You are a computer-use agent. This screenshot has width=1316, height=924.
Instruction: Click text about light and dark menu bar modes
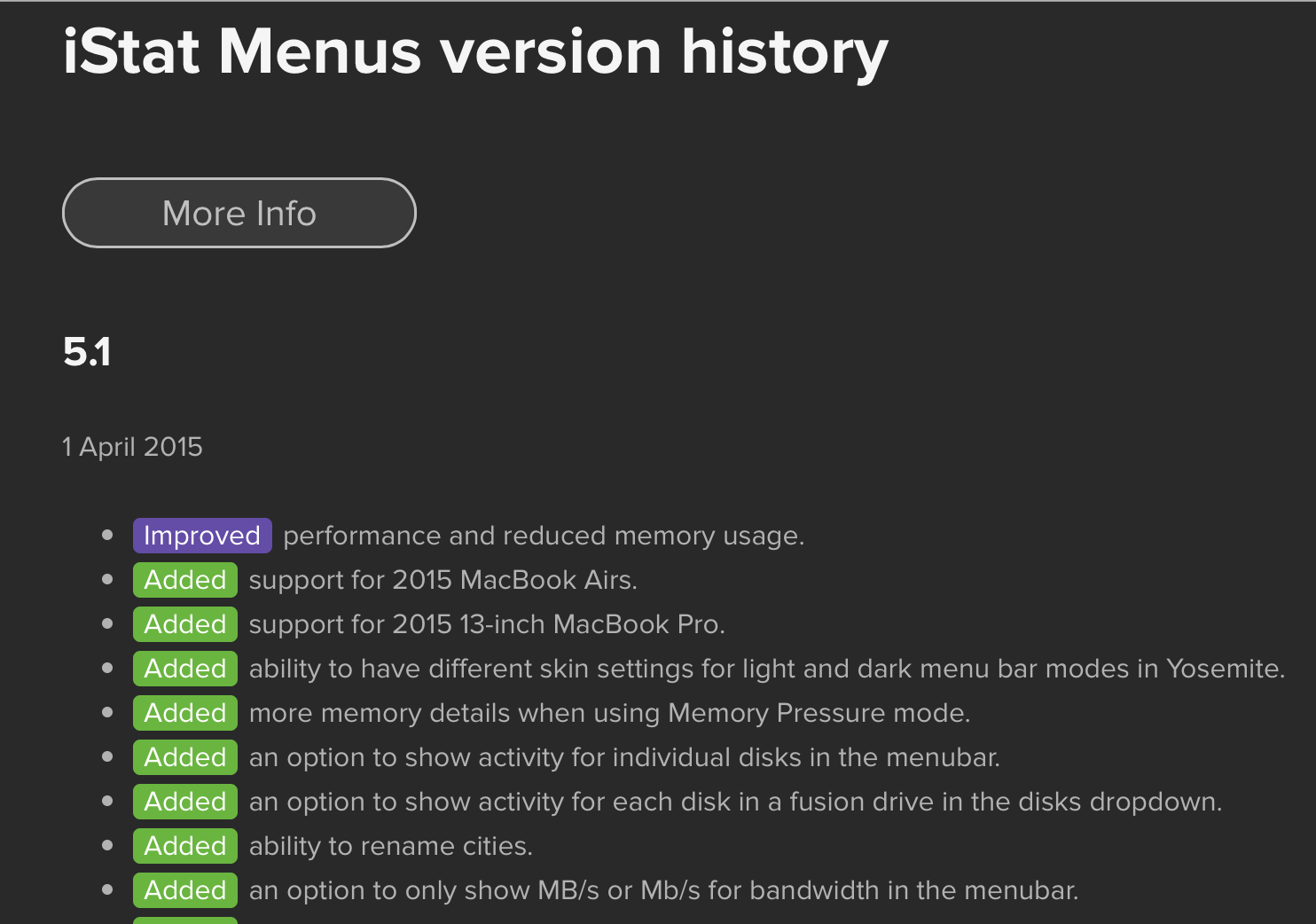tap(767, 670)
